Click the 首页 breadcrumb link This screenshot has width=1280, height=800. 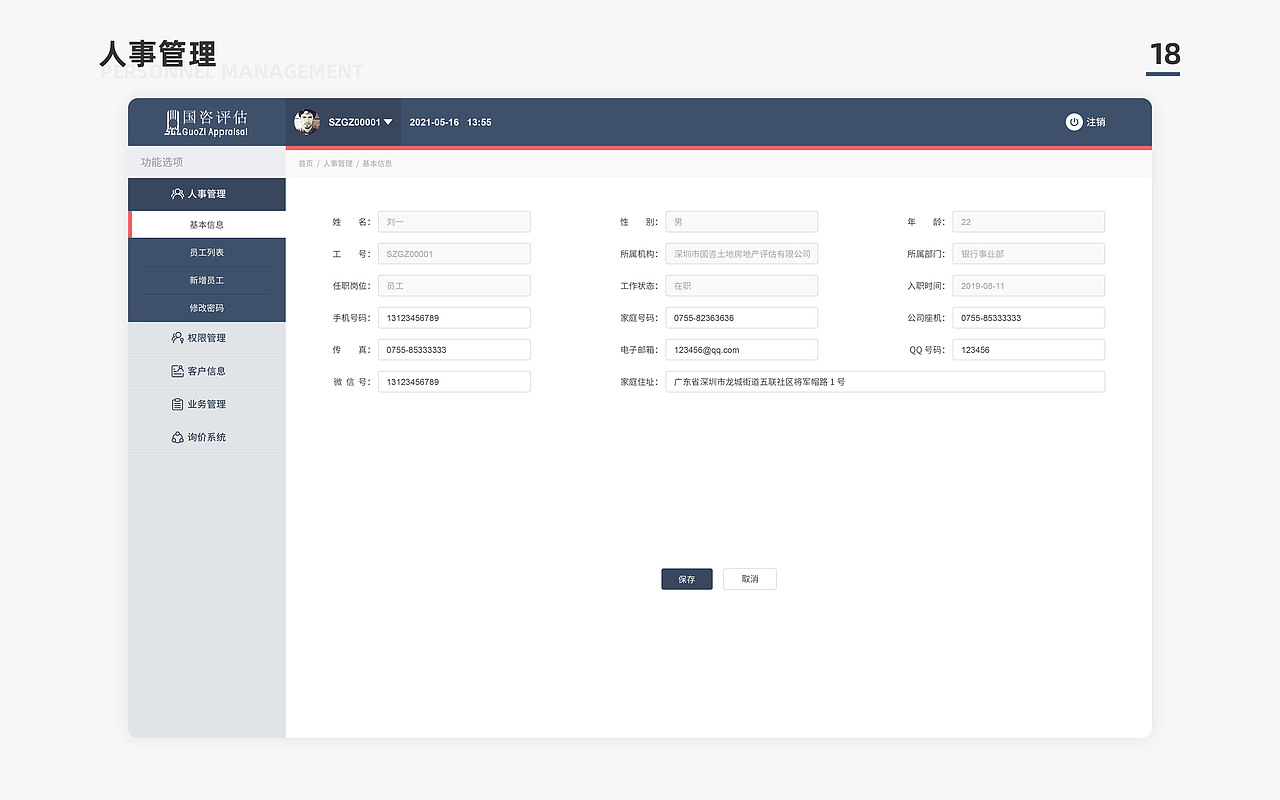305,163
